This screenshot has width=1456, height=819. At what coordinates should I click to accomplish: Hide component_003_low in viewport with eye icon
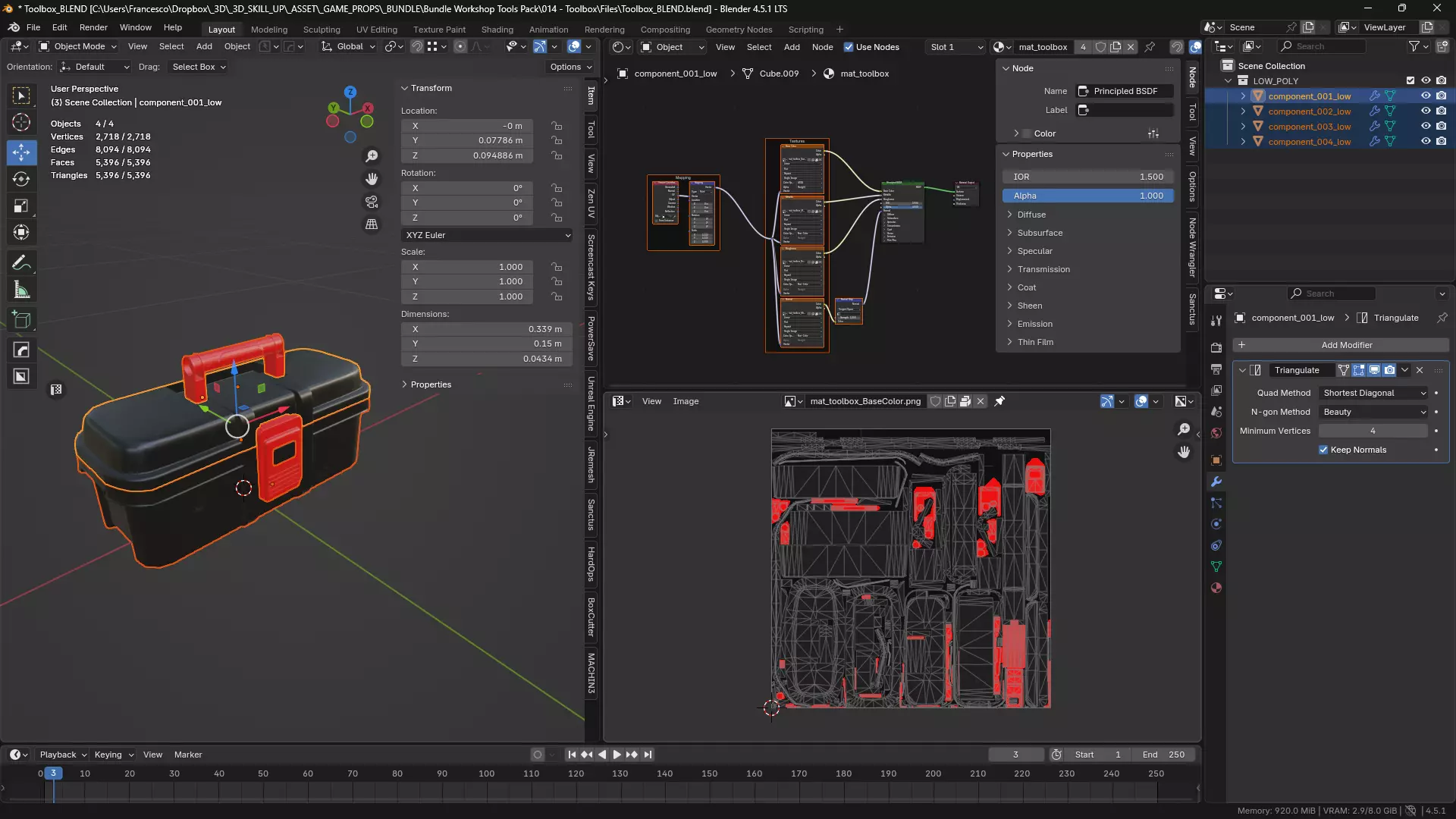(1426, 126)
